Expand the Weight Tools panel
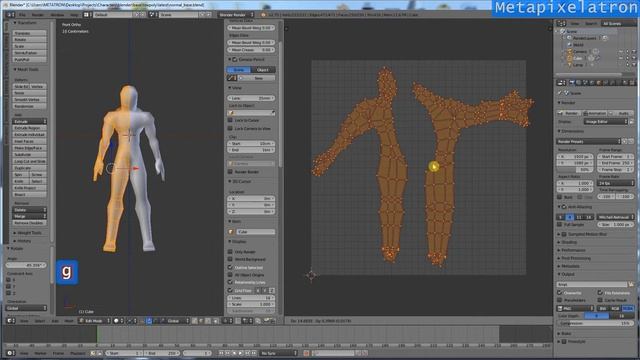The height and width of the screenshot is (360, 640). pyautogui.click(x=28, y=233)
